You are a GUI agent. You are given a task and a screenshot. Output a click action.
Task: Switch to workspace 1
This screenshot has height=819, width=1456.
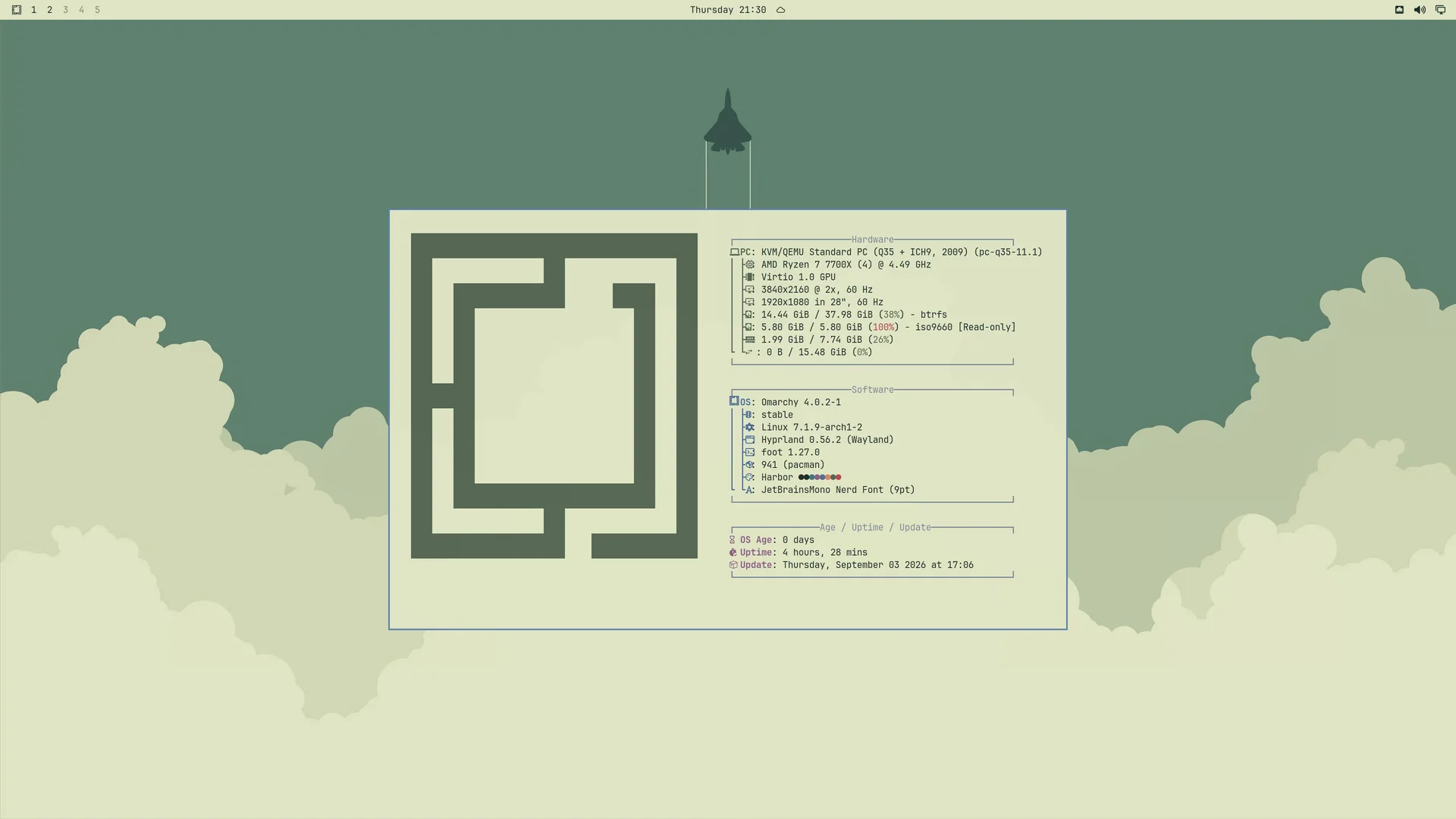[33, 10]
